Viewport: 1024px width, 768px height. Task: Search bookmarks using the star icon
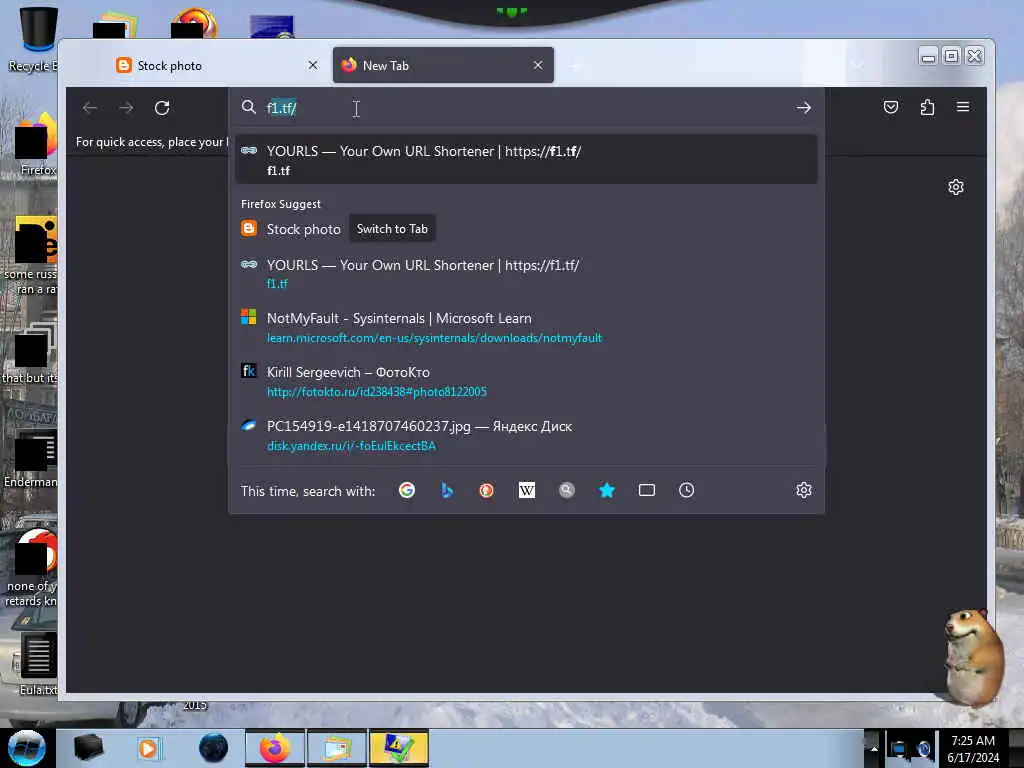[x=607, y=490]
